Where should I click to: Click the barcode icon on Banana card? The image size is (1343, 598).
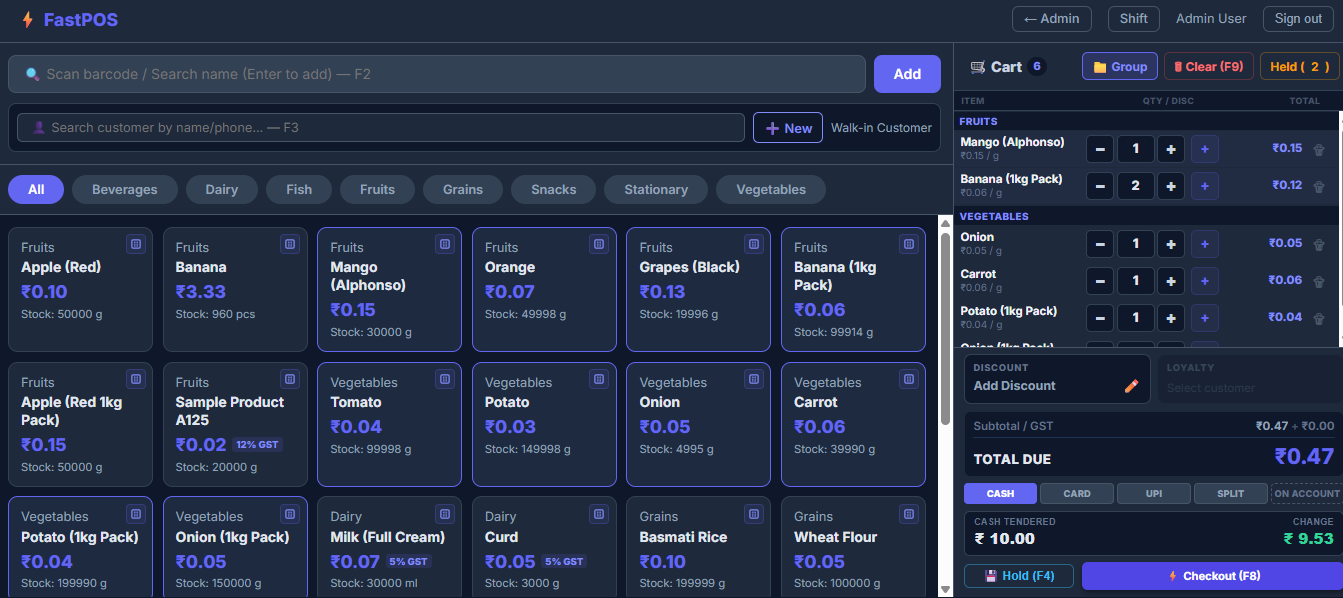click(290, 244)
